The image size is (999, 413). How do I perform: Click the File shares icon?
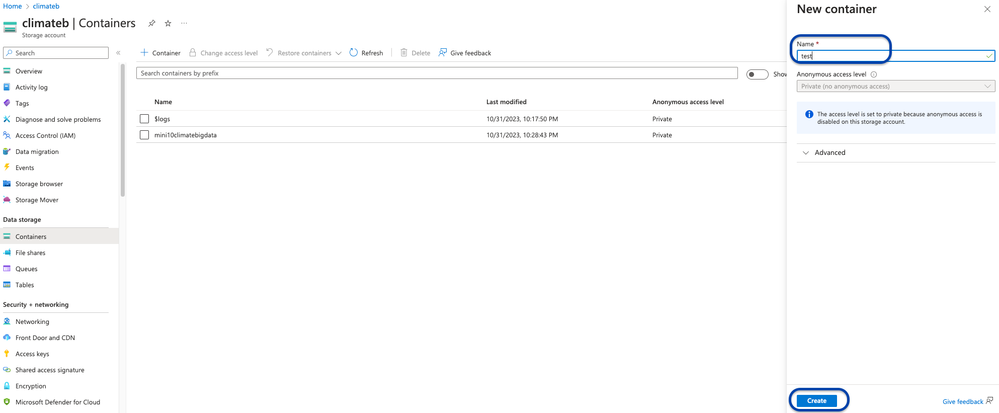tap(7, 252)
